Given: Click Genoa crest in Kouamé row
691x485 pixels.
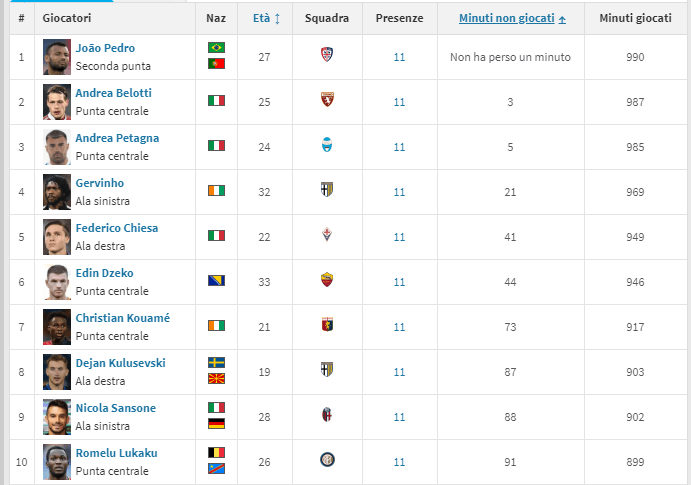Looking at the screenshot, I should (327, 325).
